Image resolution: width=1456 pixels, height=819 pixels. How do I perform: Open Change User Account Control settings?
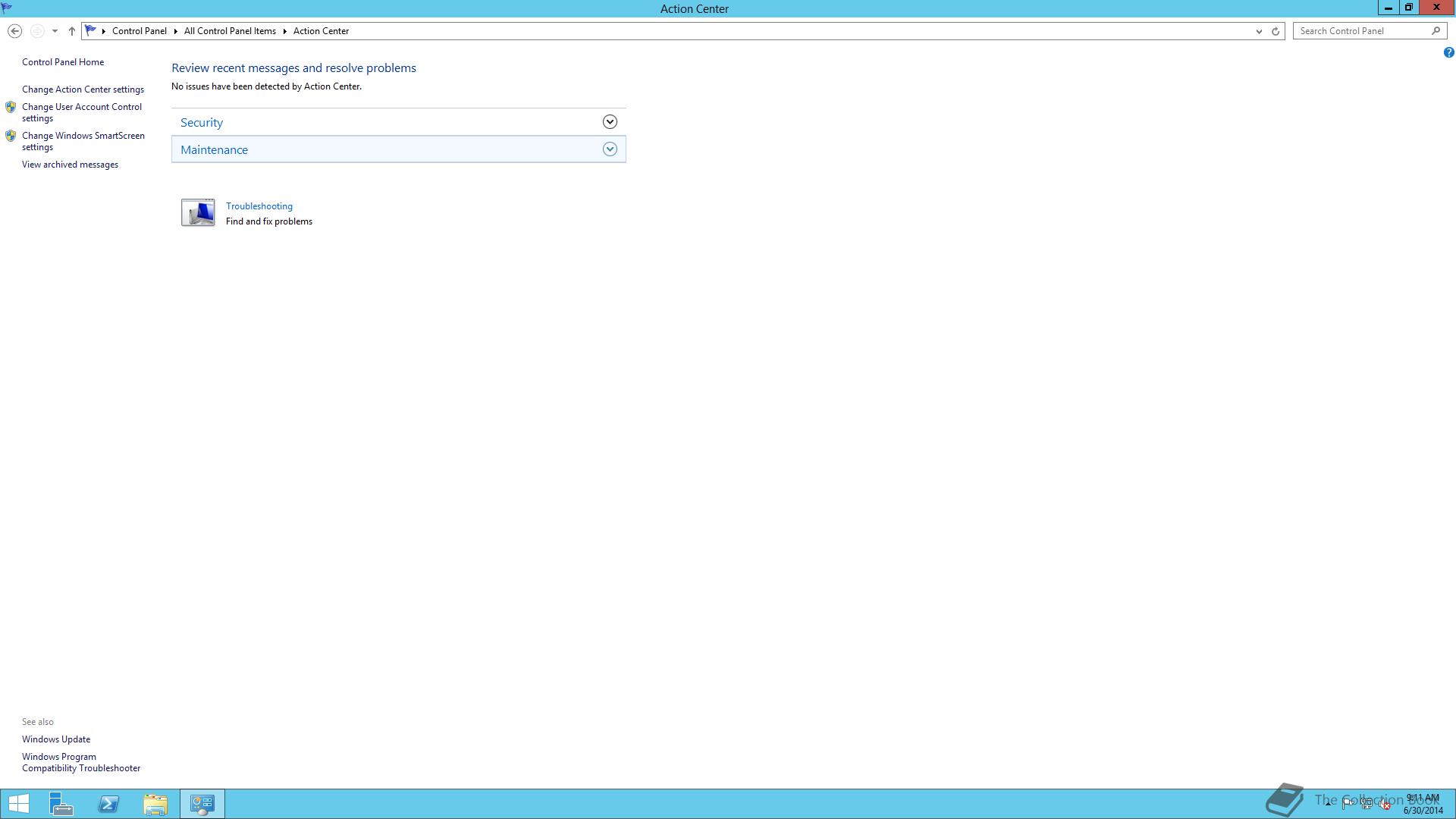(82, 112)
